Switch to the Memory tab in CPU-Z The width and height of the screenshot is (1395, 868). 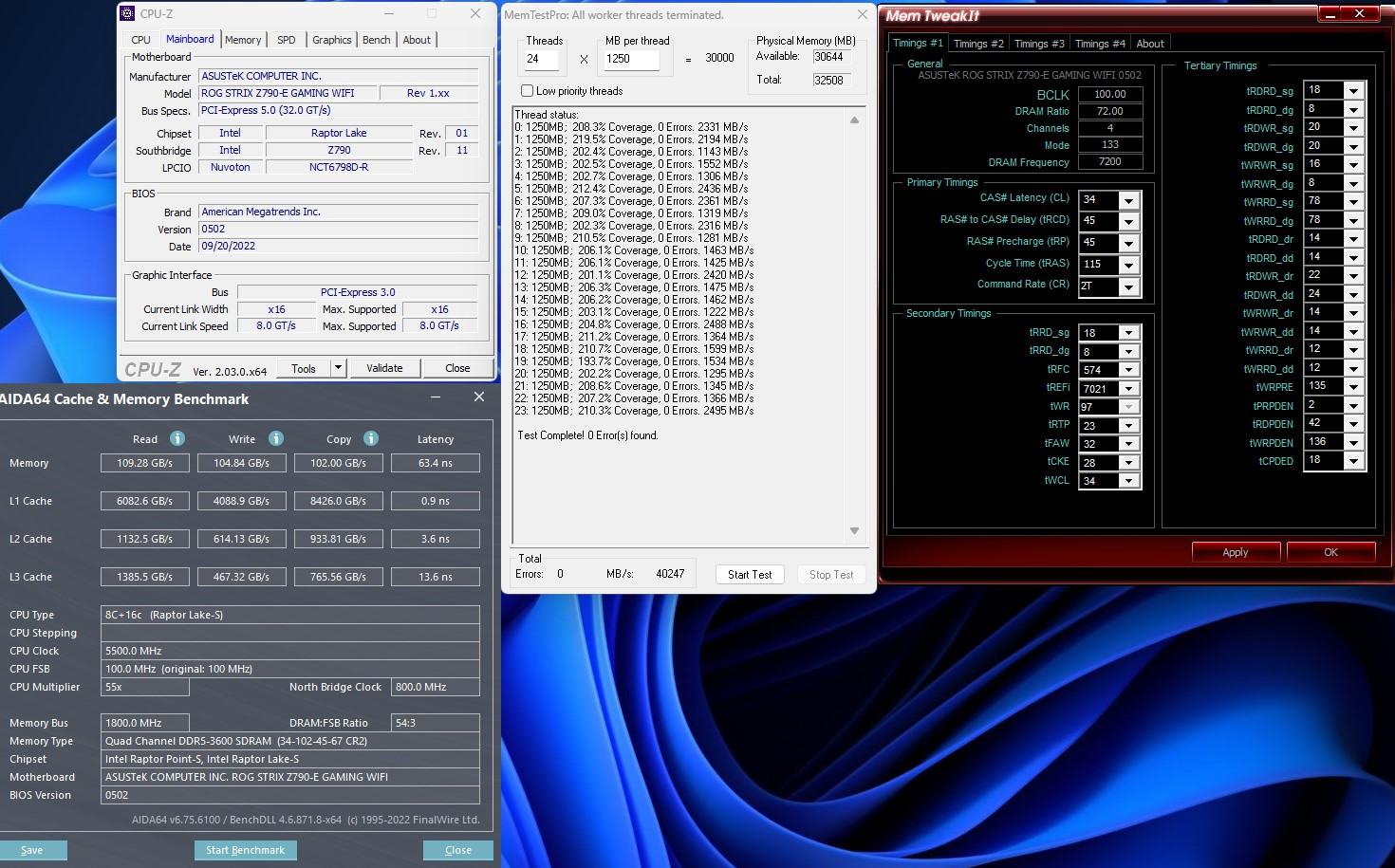pos(243,40)
